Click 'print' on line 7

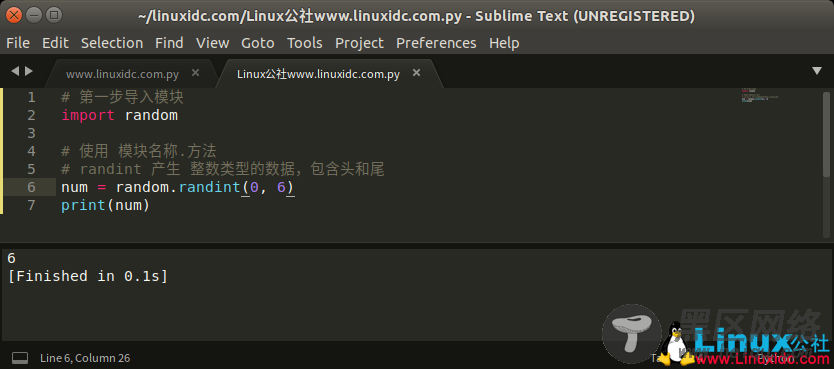tap(84, 205)
